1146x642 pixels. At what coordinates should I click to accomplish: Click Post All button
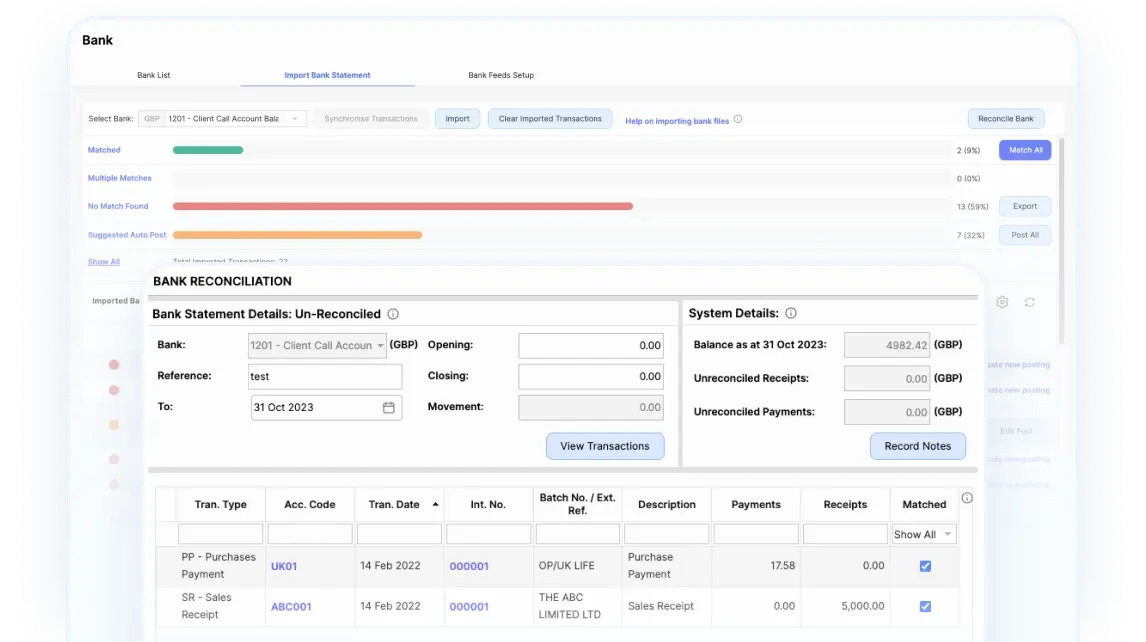click(x=1025, y=235)
